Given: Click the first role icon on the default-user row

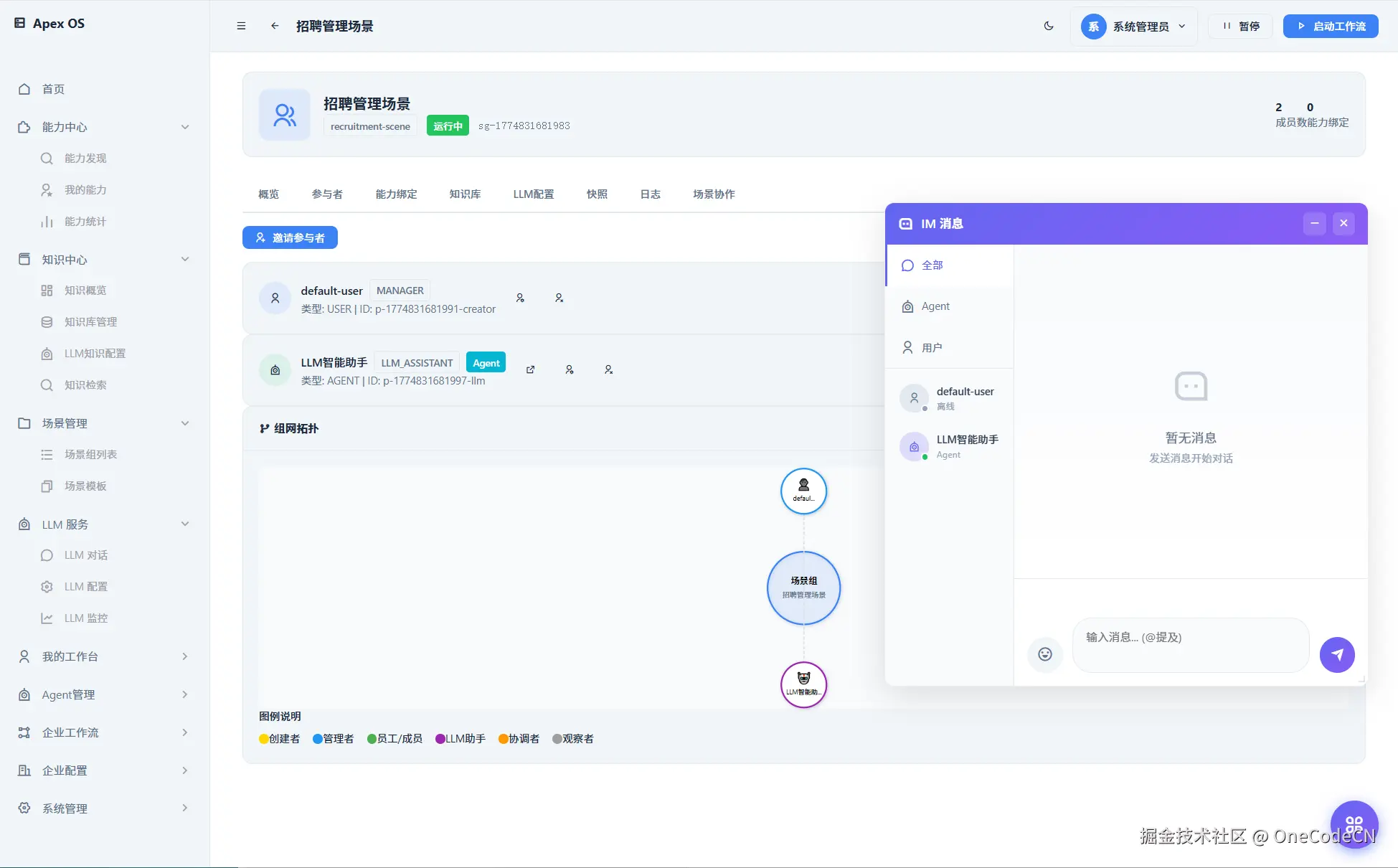Looking at the screenshot, I should [x=520, y=298].
